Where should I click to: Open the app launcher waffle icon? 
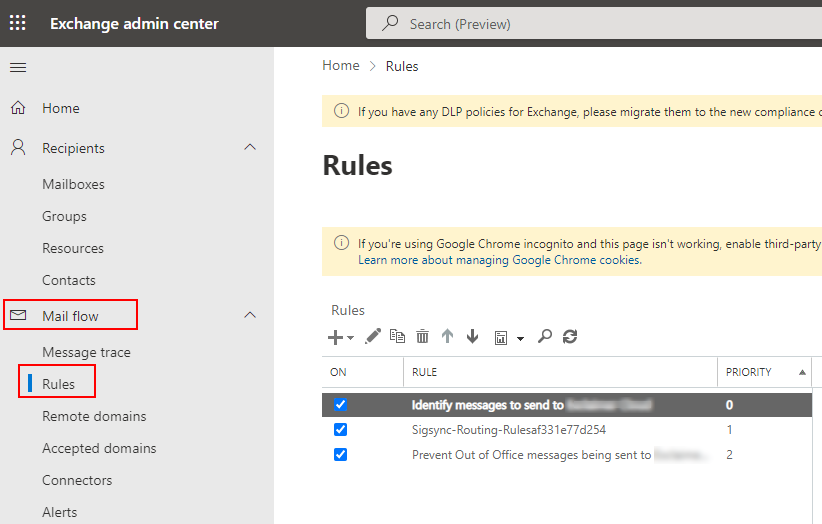(x=18, y=23)
